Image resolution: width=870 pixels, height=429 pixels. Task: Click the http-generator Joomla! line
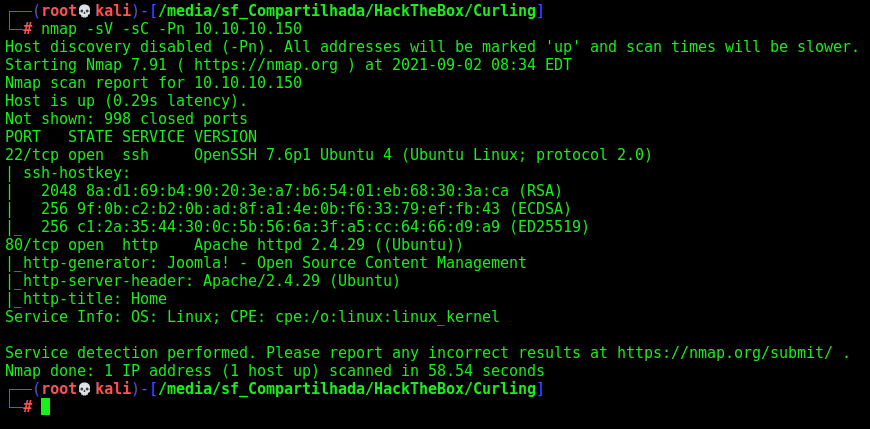266,263
